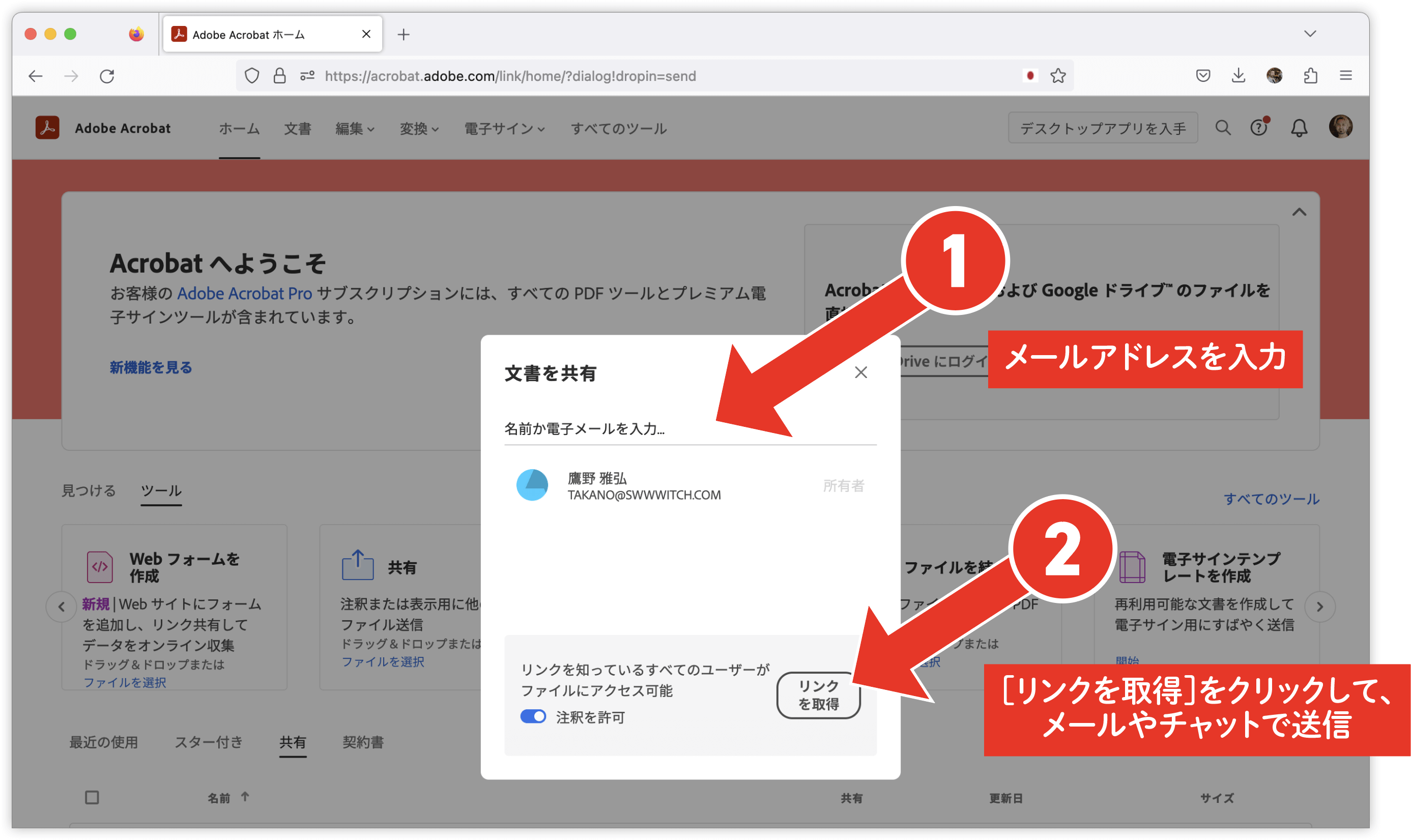The height and width of the screenshot is (840, 1411).
Task: Select the ツール tab
Action: [161, 491]
